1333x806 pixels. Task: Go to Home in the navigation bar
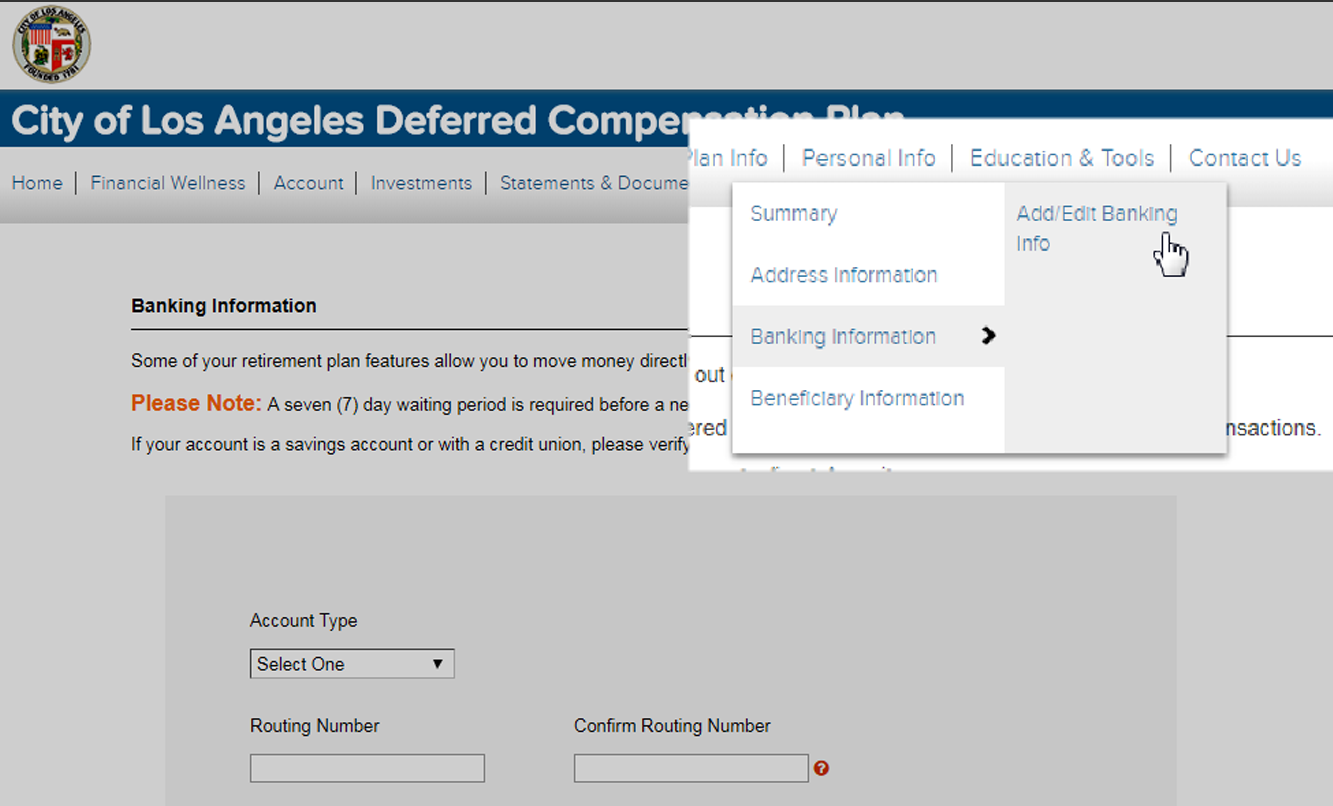click(37, 183)
